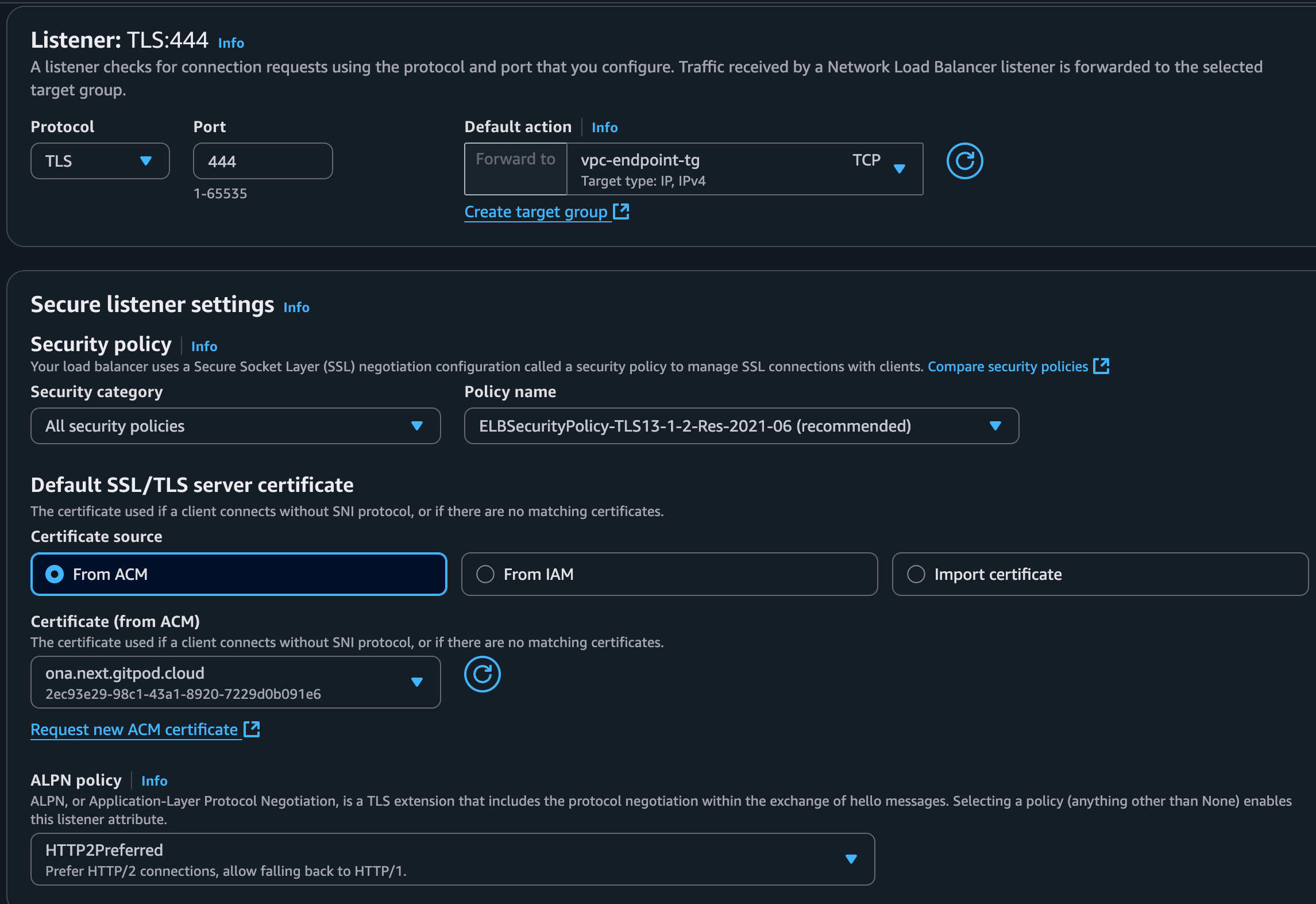Open Info beside the Listener heading

230,43
